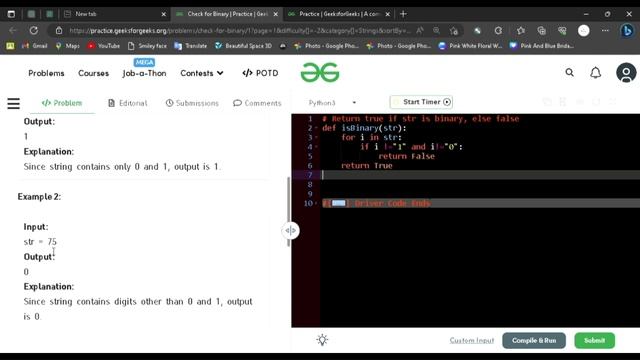
Task: Expand the folded Driver Code at line 10
Action: (338, 203)
